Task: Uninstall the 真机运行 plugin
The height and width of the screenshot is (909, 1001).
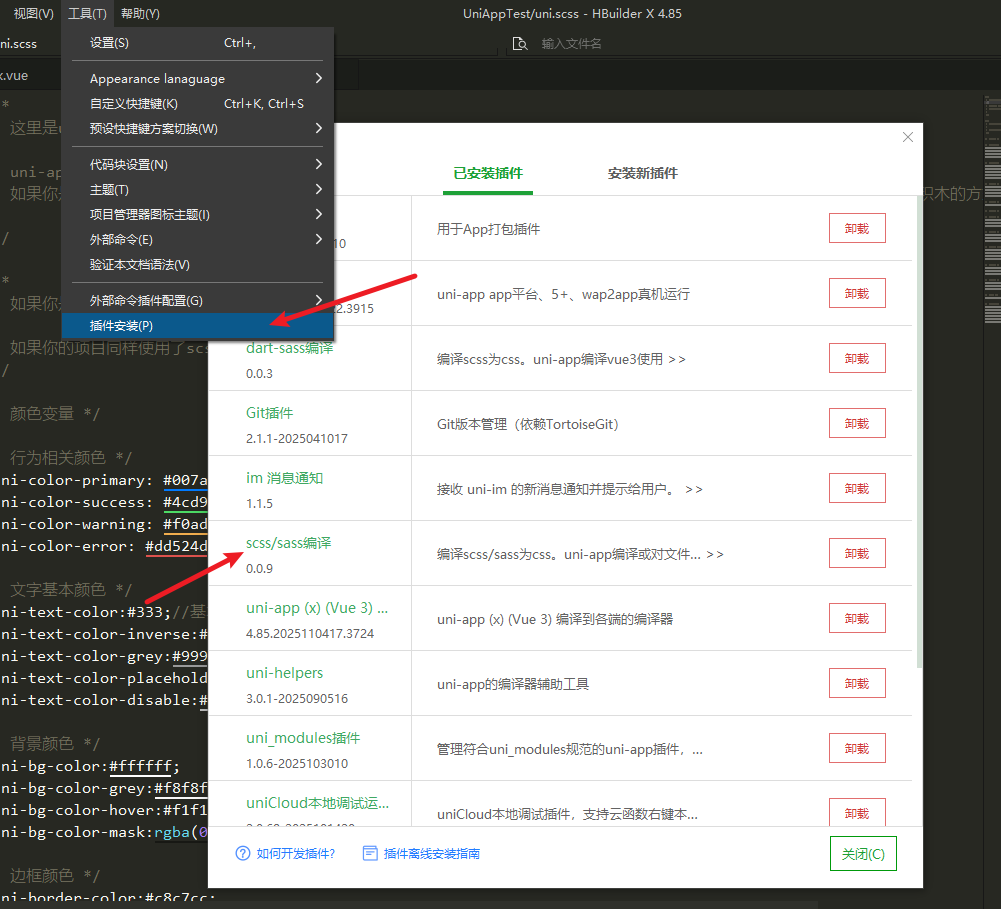Action: [x=857, y=294]
